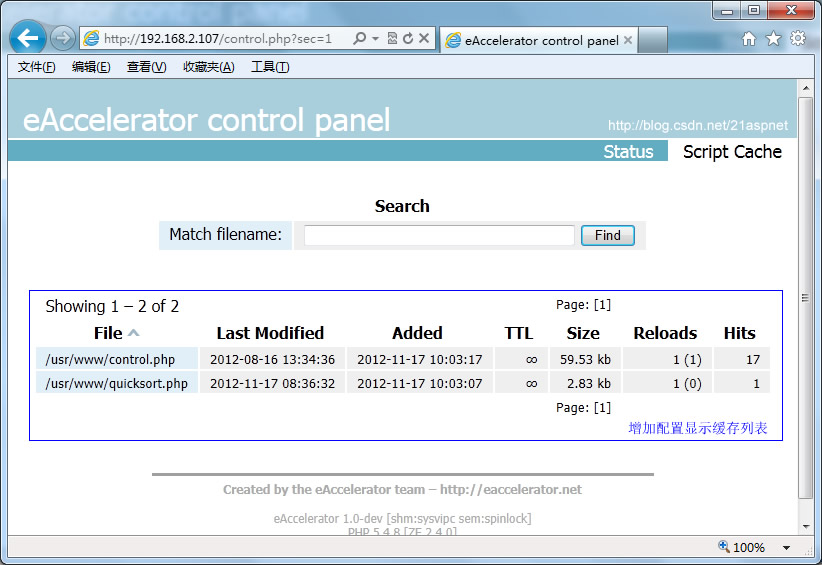Open the 工具(T) menu
This screenshot has width=822, height=565.
(270, 67)
